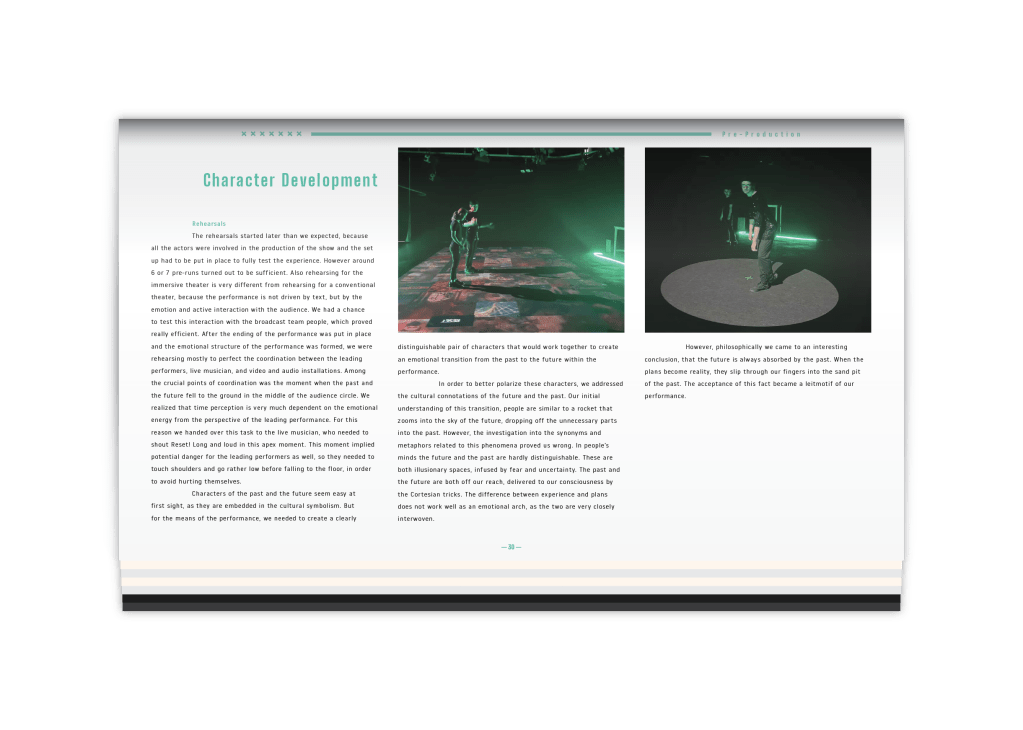
Task: Click the green neon light in left photo
Action: pyautogui.click(x=610, y=250)
